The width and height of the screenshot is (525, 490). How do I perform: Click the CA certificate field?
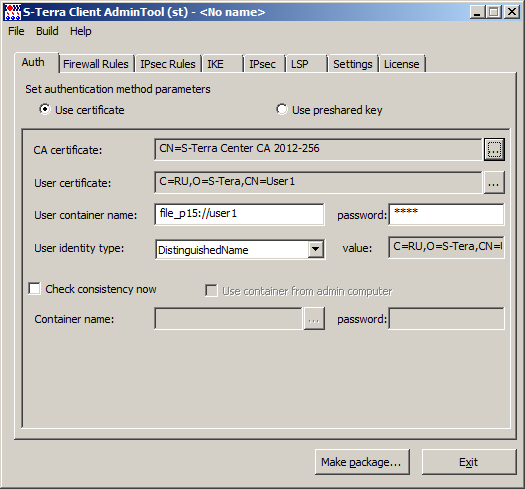[318, 149]
